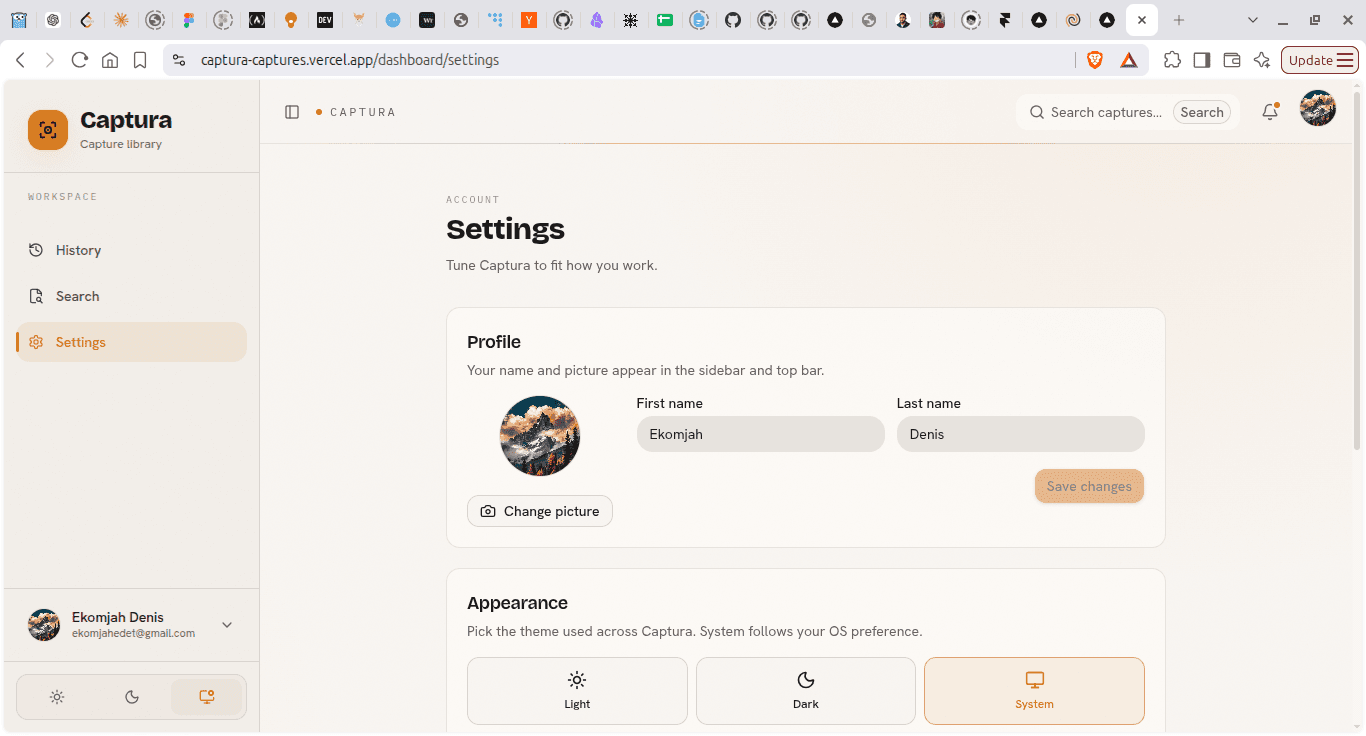Screen dimensions: 1366x736
Task: Bookmark this page icon
Action: tap(140, 60)
